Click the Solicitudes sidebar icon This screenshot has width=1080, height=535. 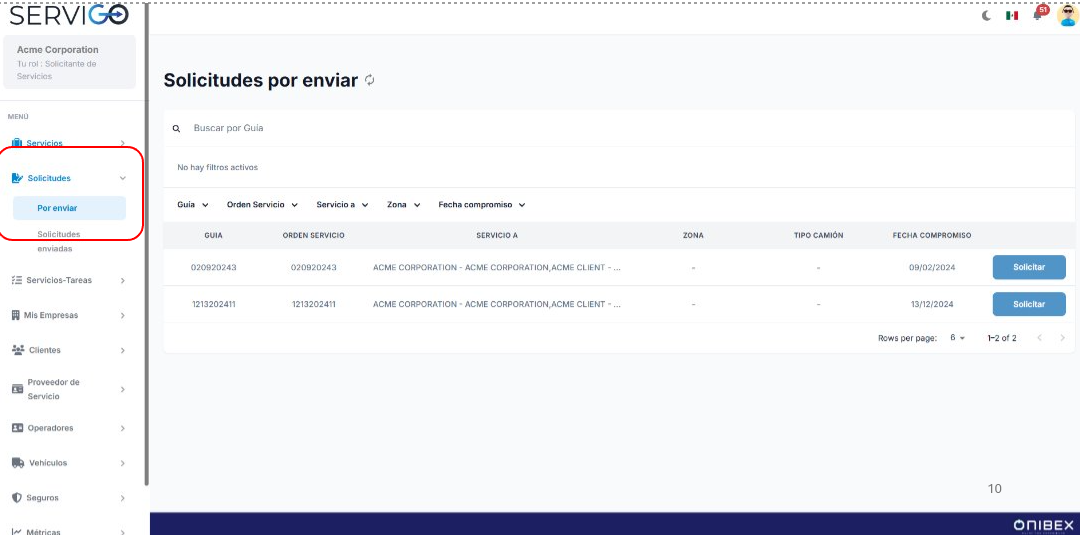click(17, 178)
